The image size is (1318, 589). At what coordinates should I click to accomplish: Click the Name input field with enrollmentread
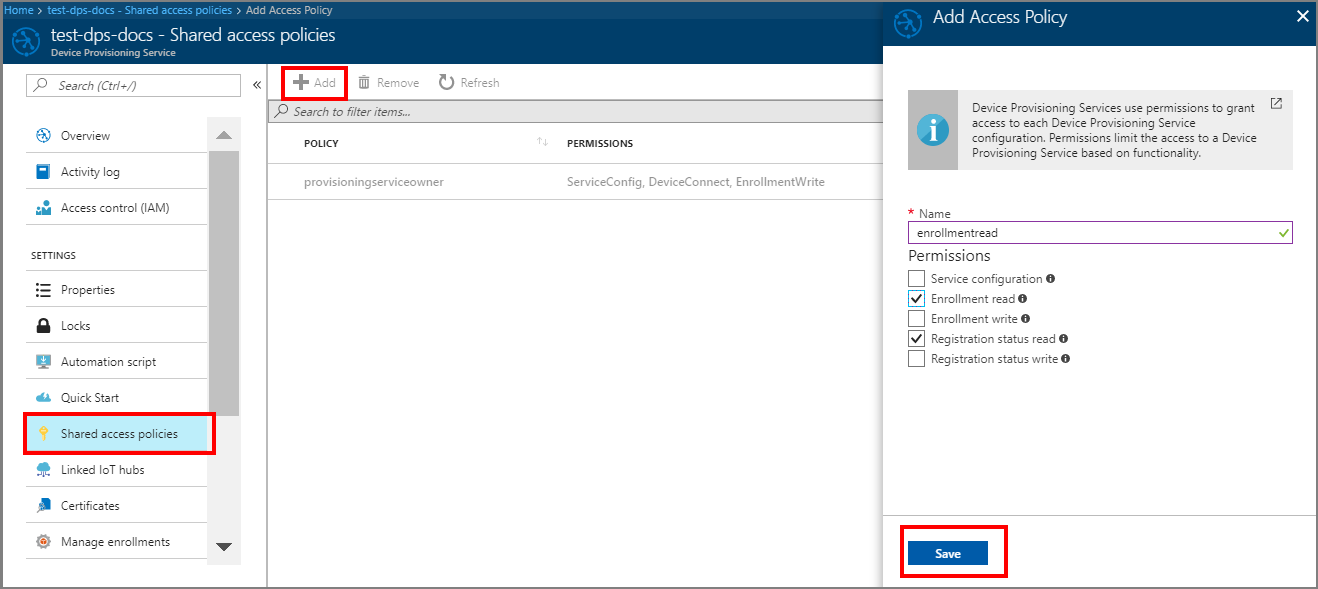(x=1100, y=233)
